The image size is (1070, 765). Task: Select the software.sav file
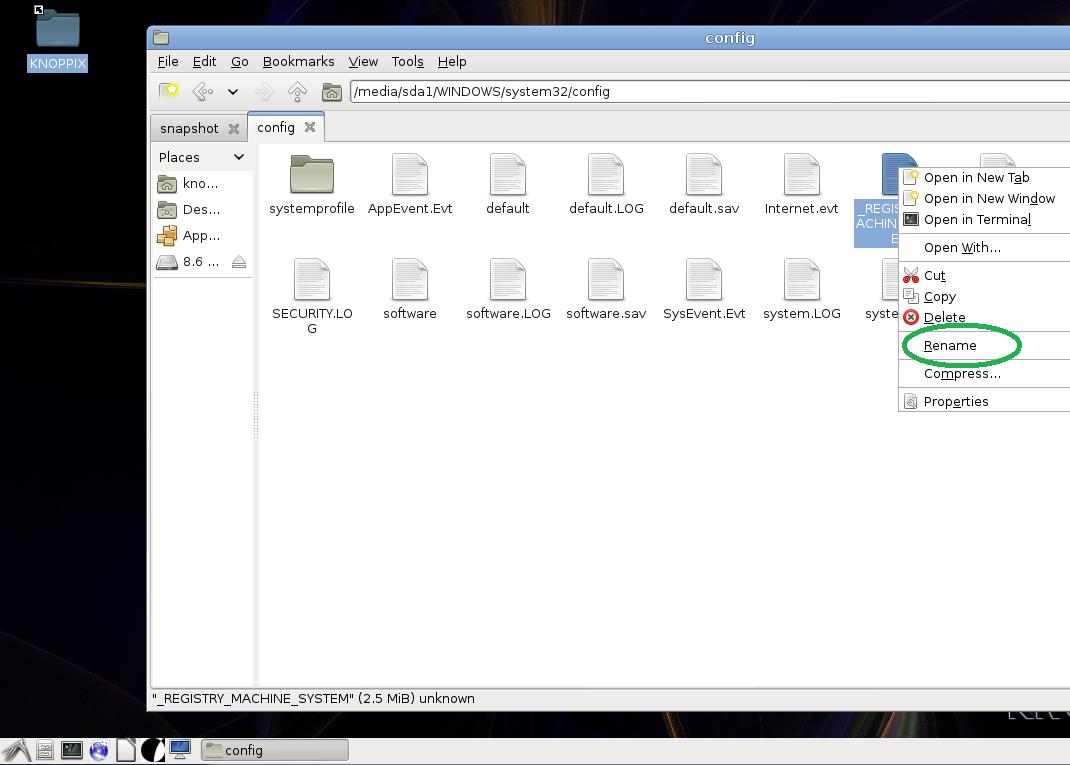click(606, 290)
